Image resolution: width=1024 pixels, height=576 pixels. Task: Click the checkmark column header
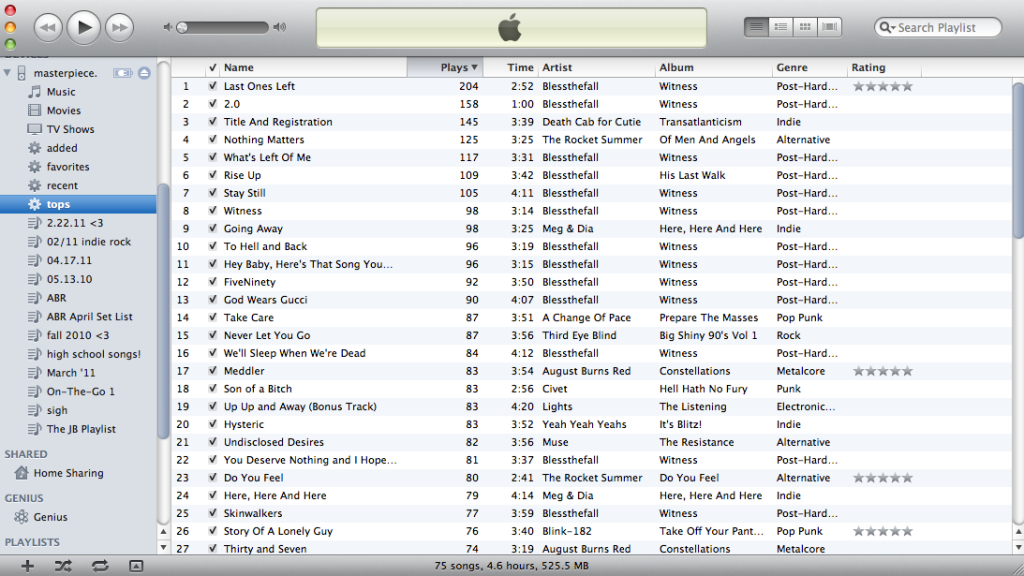(212, 67)
